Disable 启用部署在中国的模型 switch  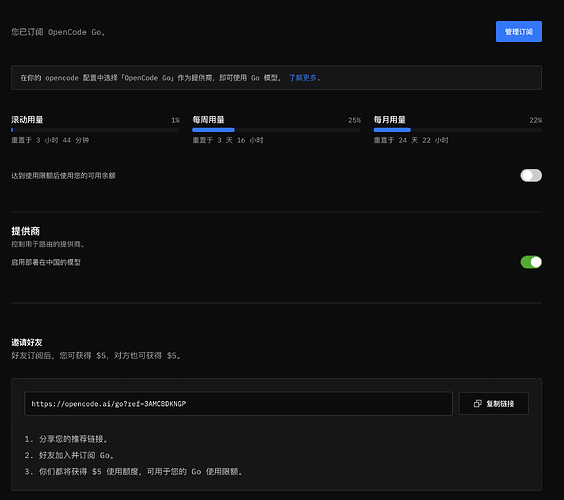[x=531, y=262]
